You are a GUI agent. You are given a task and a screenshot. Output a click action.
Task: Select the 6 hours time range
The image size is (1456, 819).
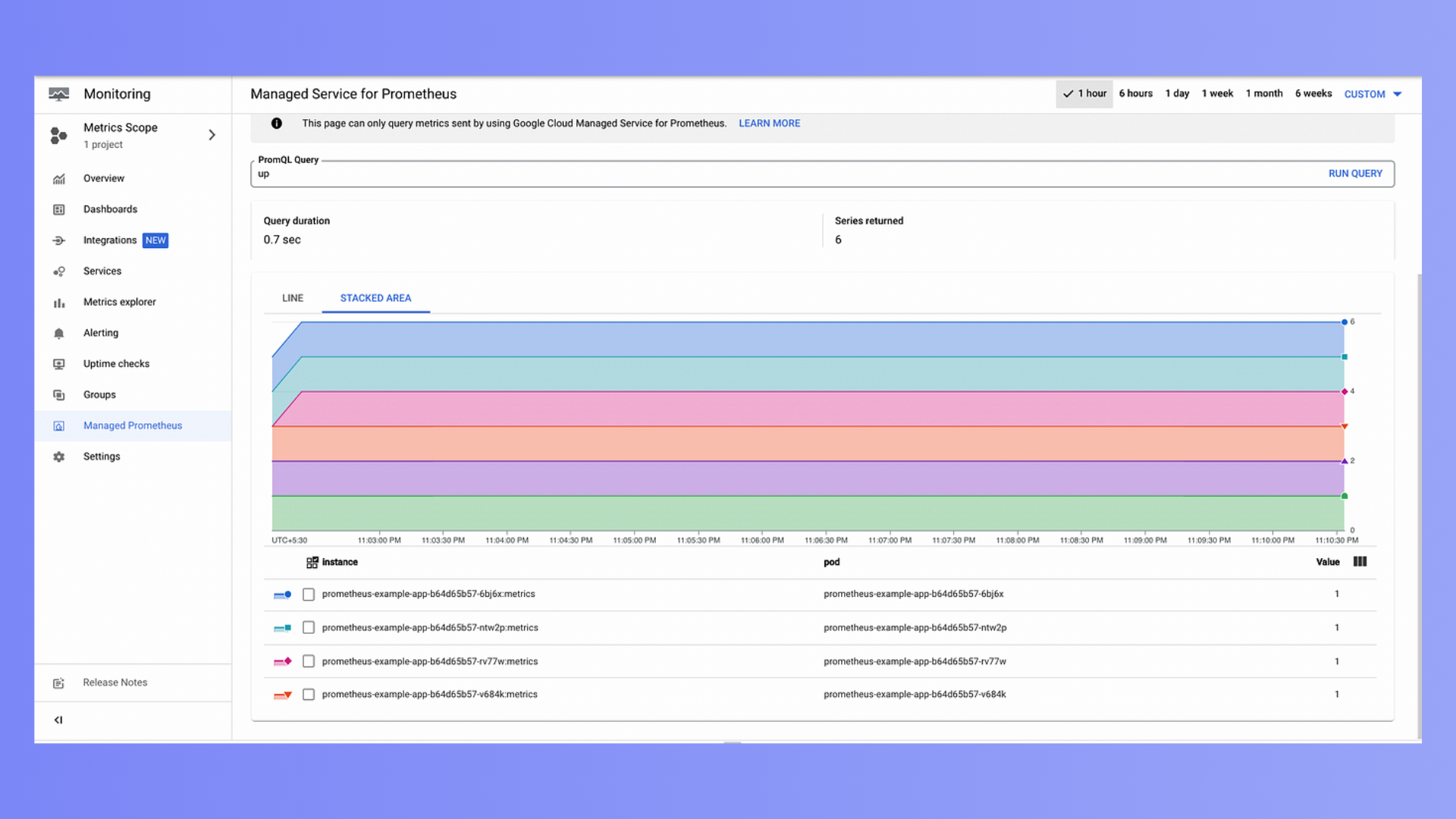[x=1136, y=94]
